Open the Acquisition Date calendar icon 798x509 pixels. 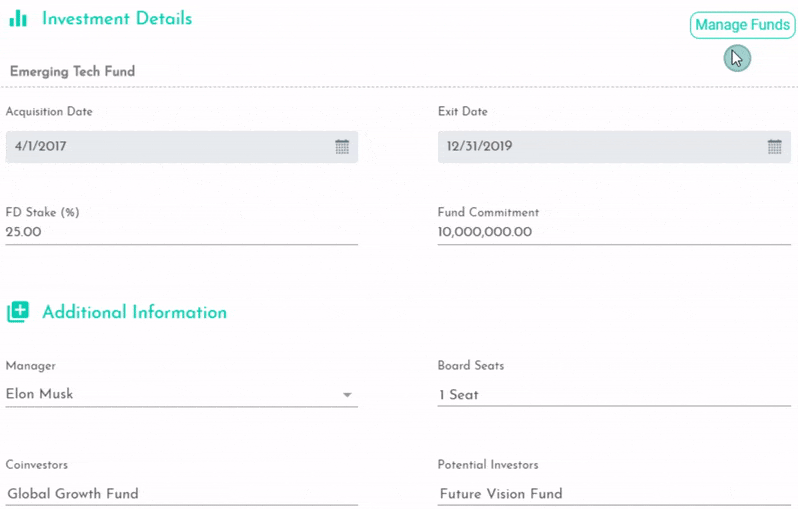342,147
